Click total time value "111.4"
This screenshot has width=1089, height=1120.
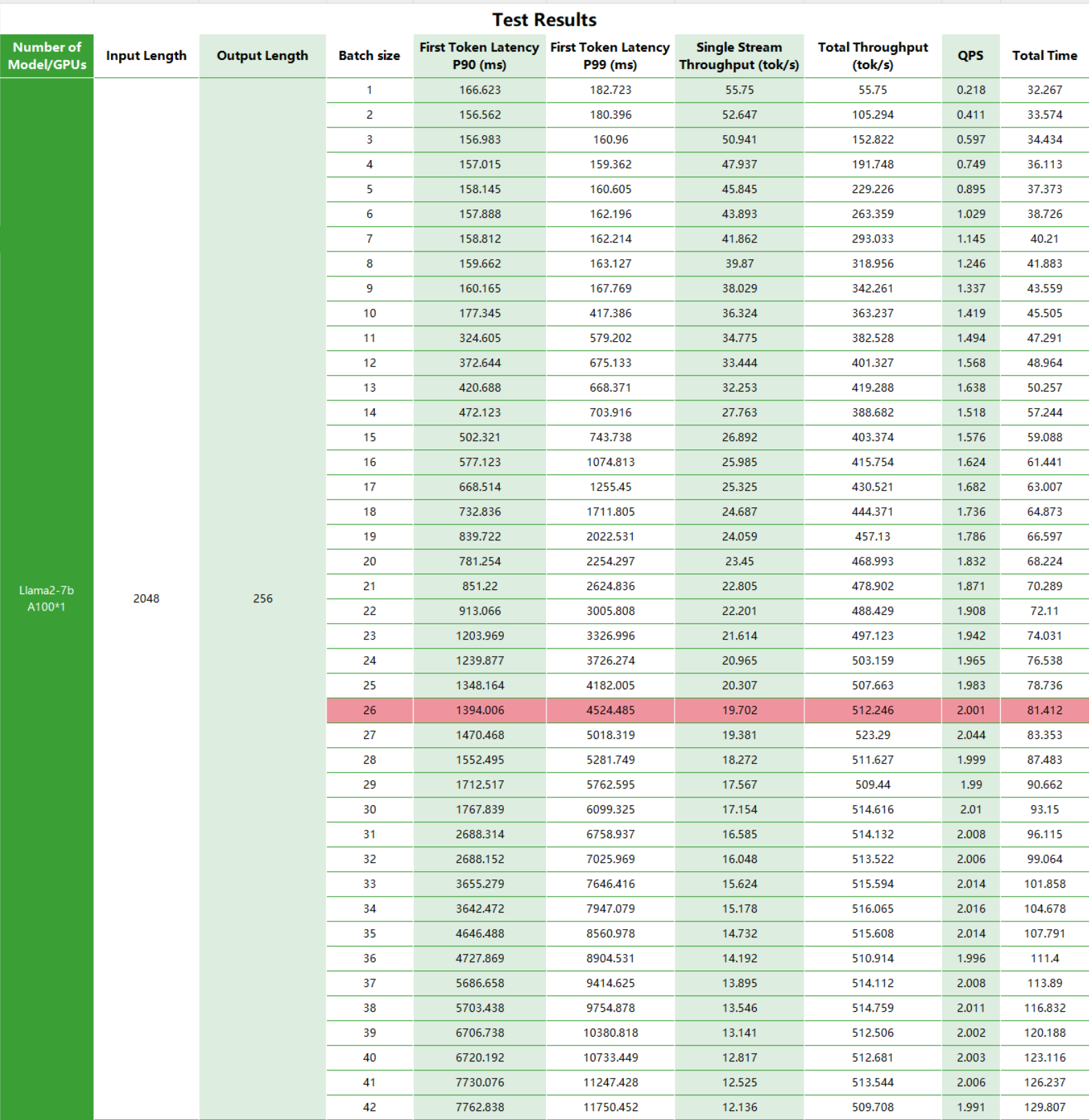tap(1044, 959)
